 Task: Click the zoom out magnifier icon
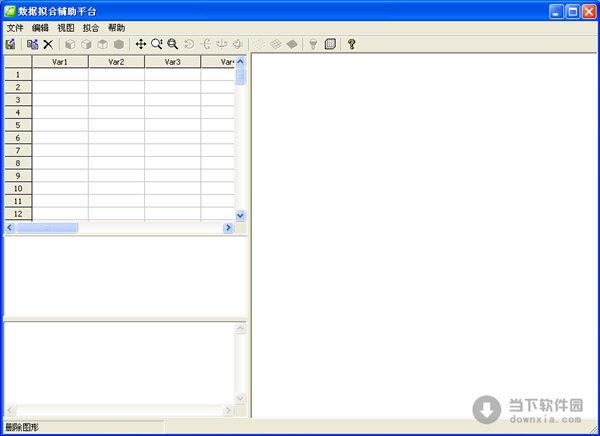(173, 44)
